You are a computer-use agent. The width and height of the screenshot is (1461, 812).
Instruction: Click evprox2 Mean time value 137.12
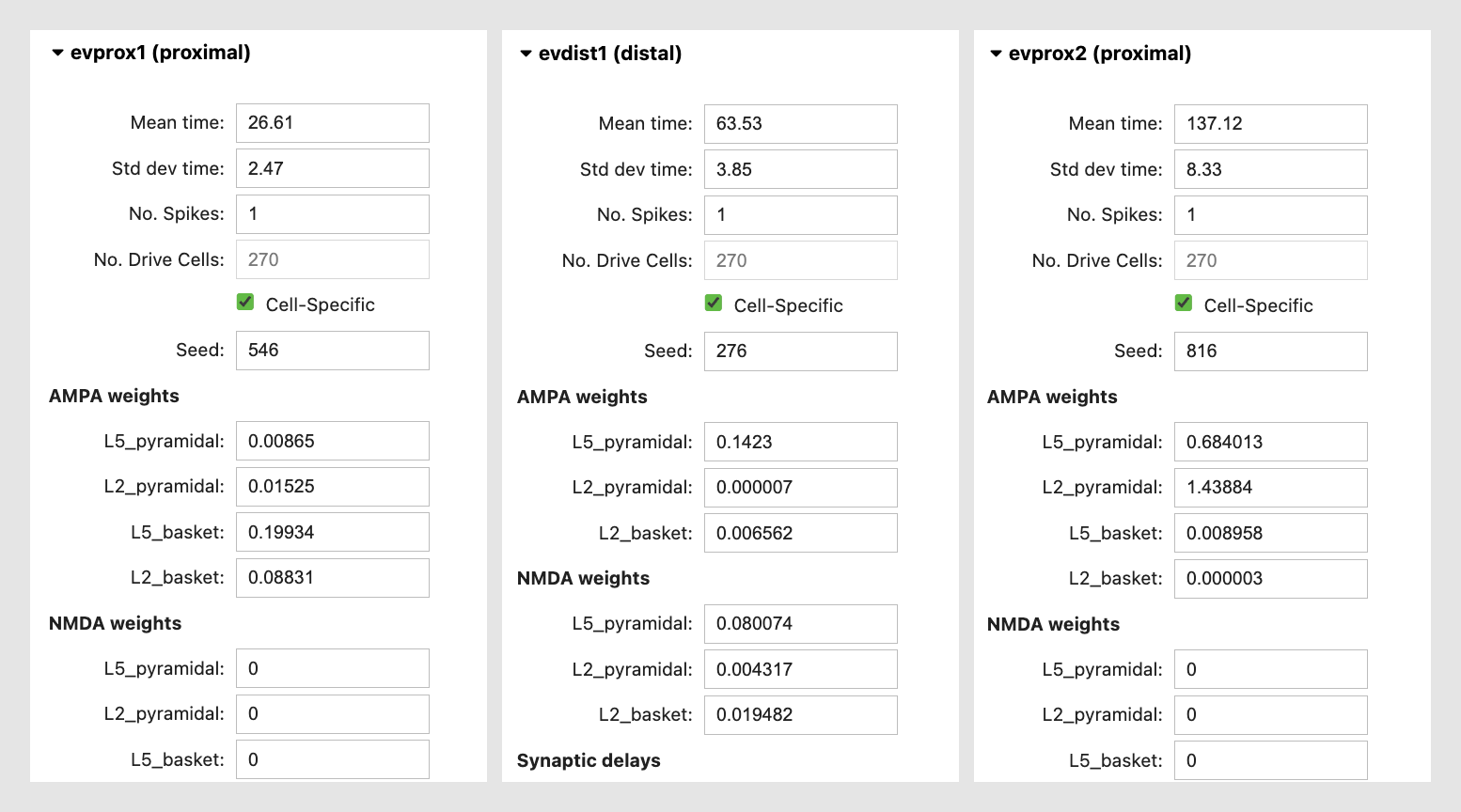click(1270, 124)
